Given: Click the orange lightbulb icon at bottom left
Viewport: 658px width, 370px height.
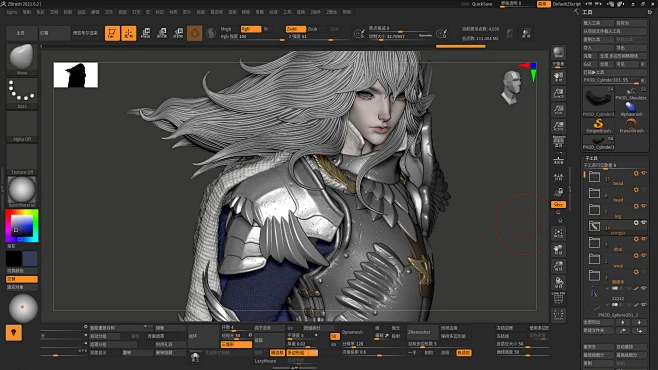Looking at the screenshot, I should coord(14,333).
